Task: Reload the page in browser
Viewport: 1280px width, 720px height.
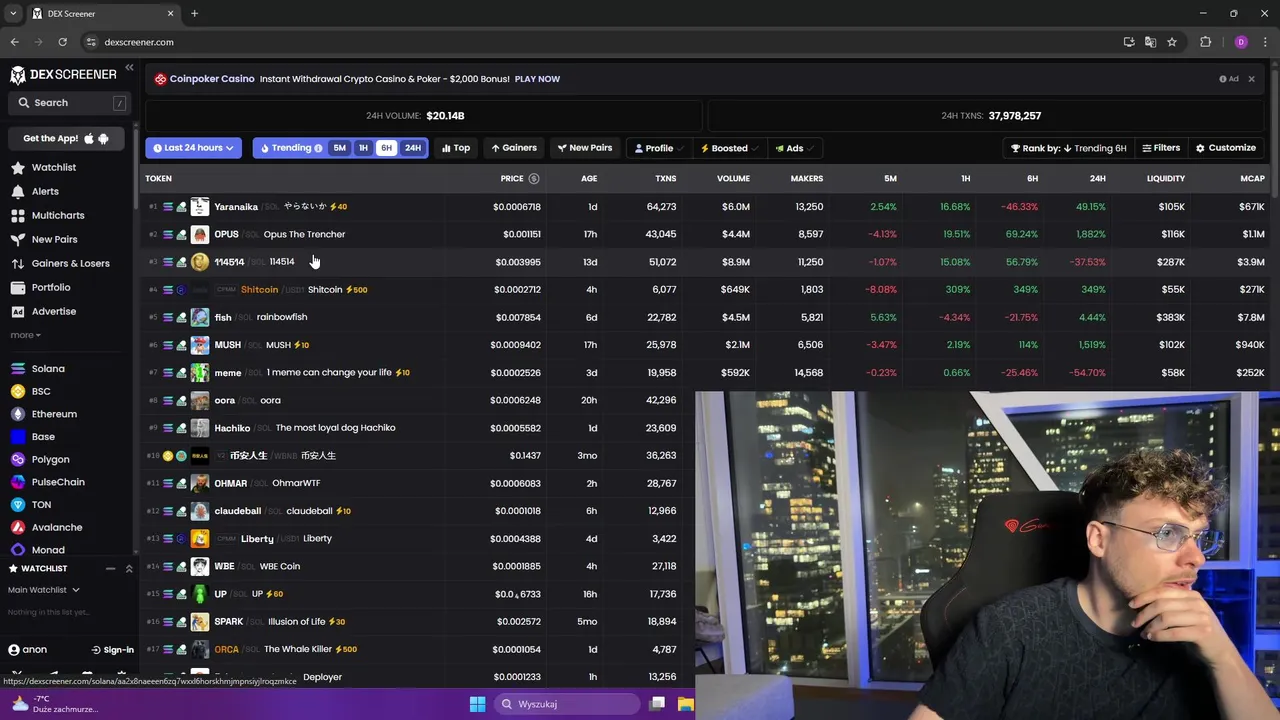Action: pos(62,42)
